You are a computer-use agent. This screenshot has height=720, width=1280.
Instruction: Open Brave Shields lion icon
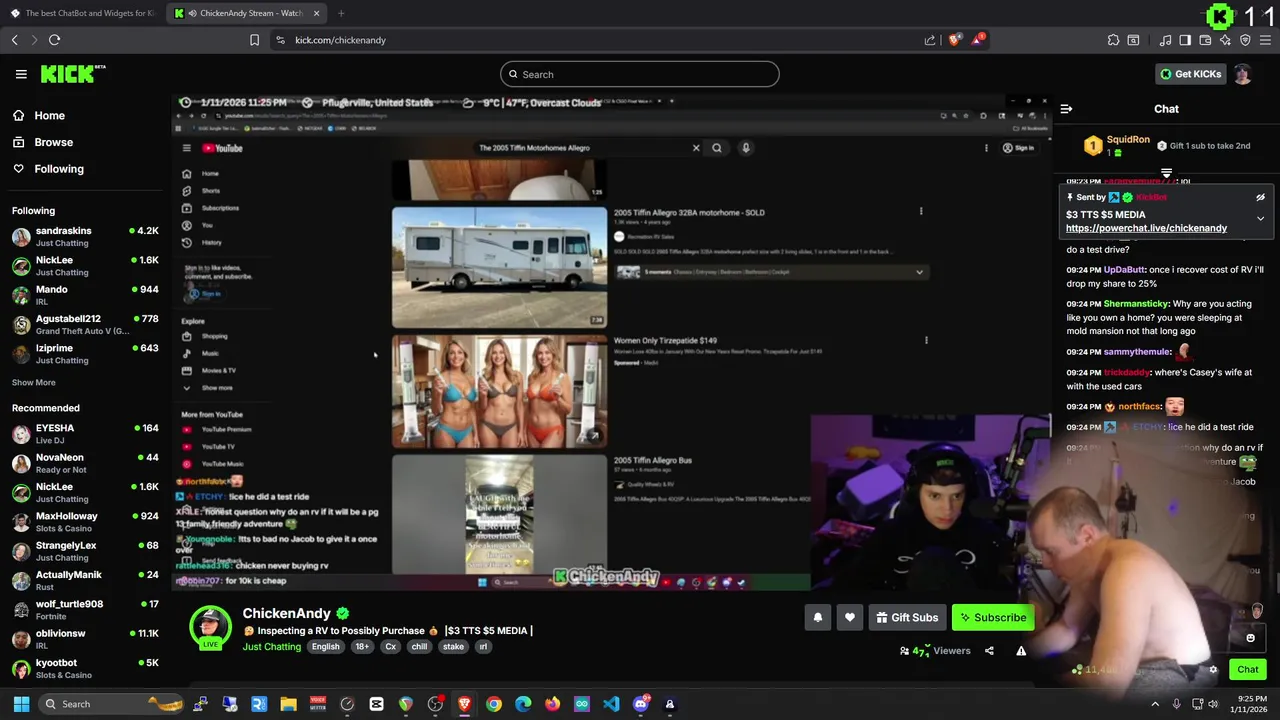954,40
